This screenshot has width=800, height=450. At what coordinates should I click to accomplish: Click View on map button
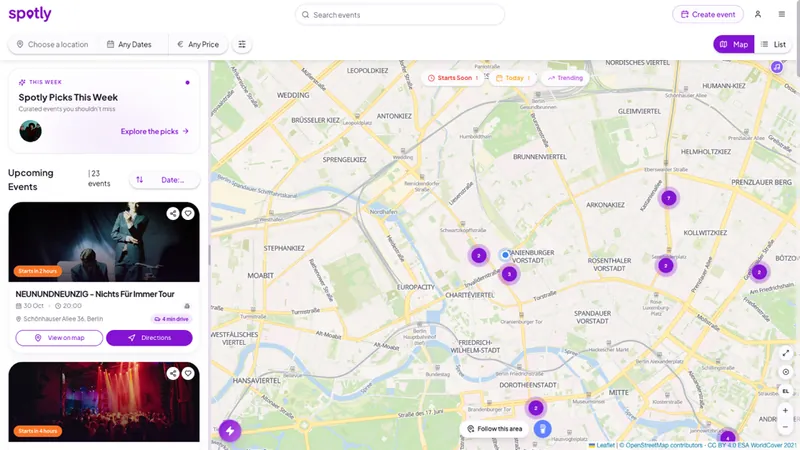pyautogui.click(x=59, y=338)
